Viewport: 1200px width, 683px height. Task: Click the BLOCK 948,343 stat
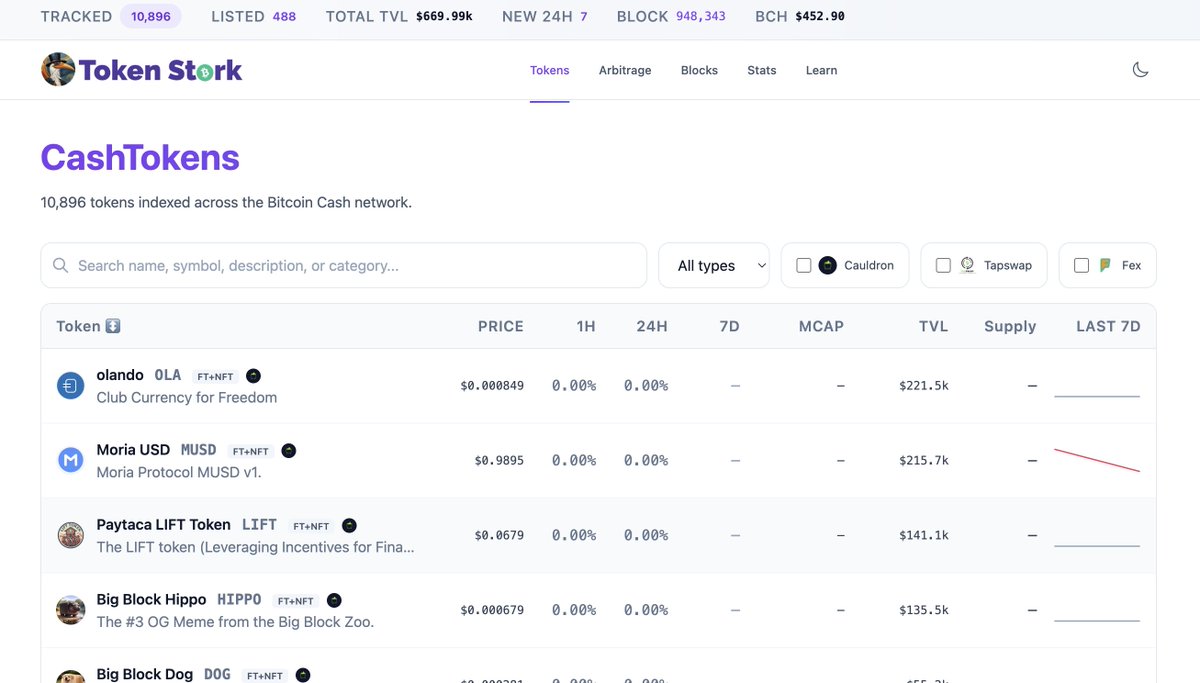[x=671, y=16]
